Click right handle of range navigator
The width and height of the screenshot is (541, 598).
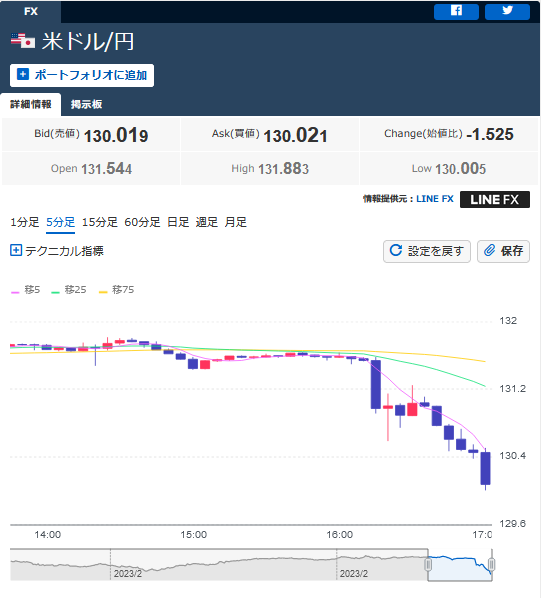click(x=491, y=564)
